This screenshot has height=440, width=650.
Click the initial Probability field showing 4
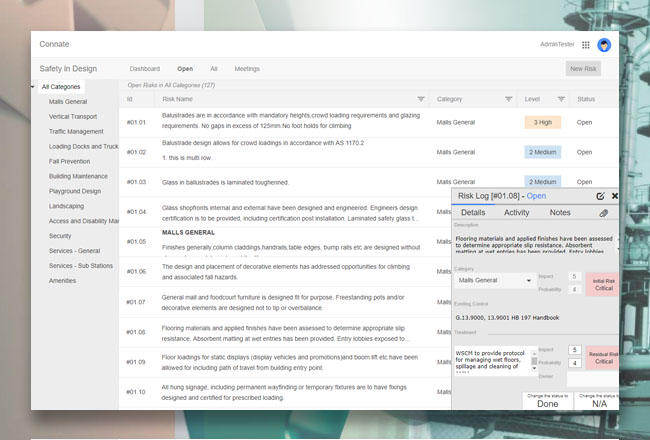click(574, 289)
